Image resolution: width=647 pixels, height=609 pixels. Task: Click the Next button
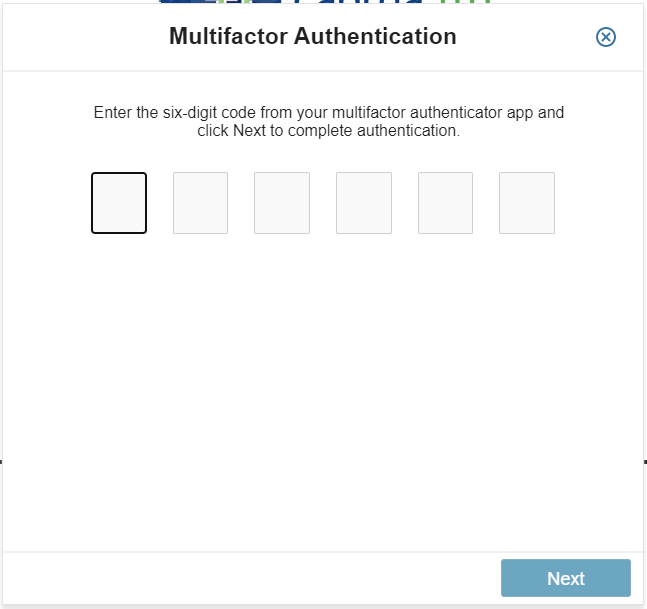[x=566, y=578]
